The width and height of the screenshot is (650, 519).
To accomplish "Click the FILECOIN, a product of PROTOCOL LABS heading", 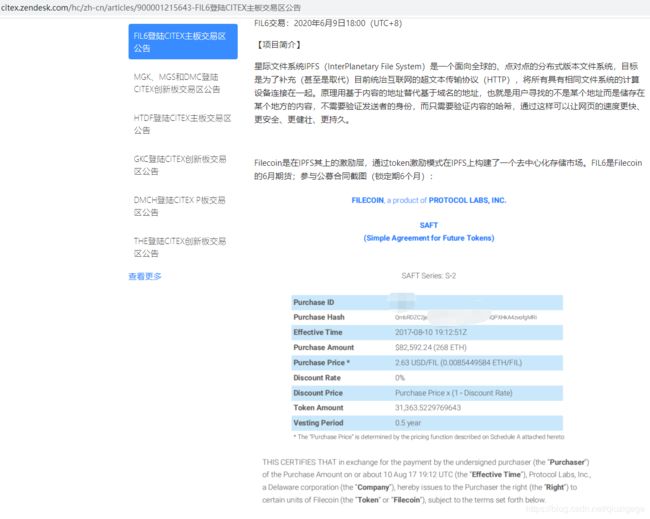I will click(x=429, y=200).
